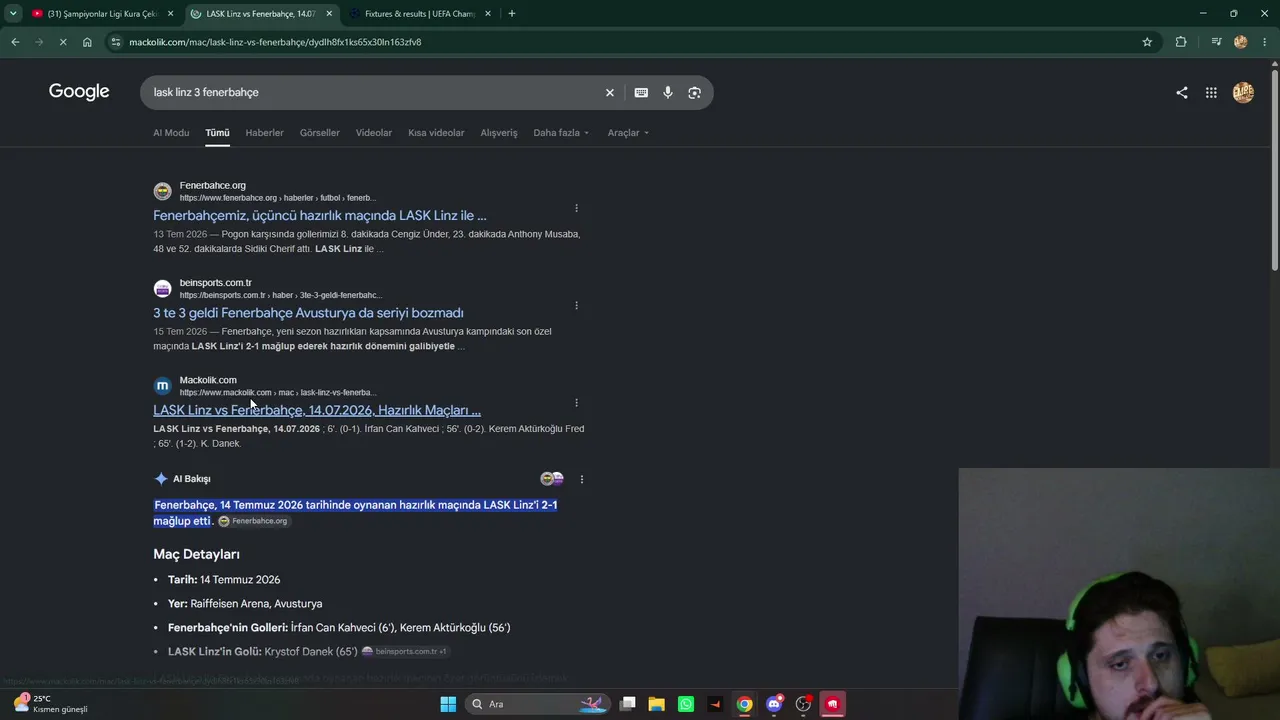This screenshot has width=1280, height=720.
Task: Open Google Chrome from the taskbar
Action: tap(744, 704)
